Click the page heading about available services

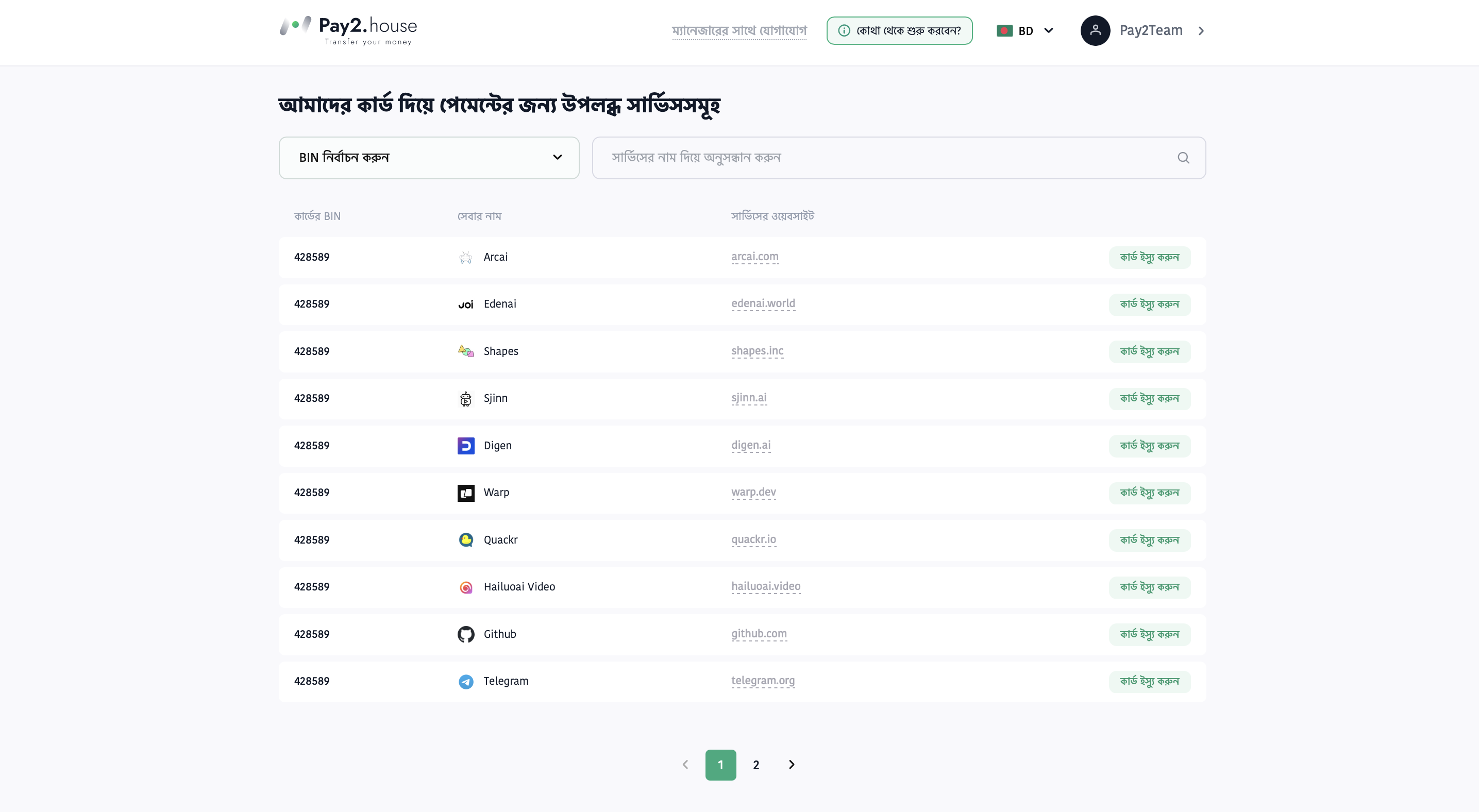[499, 105]
